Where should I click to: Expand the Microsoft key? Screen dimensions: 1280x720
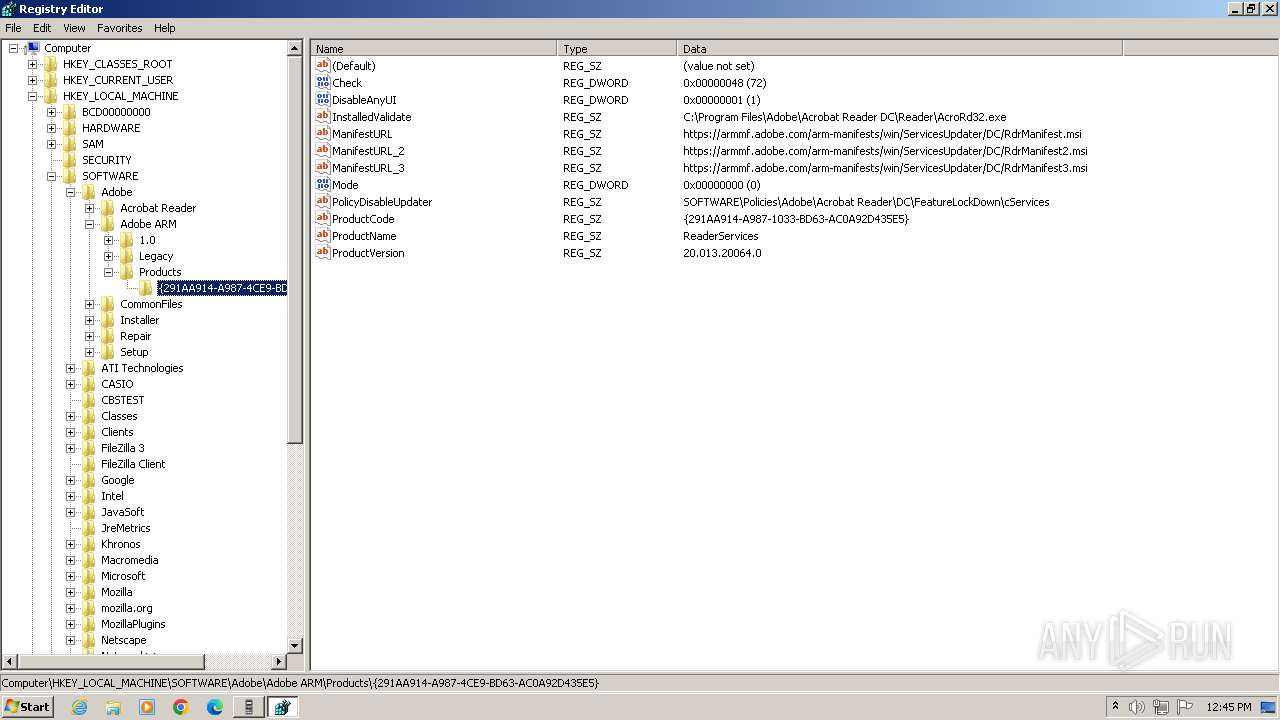coord(71,576)
